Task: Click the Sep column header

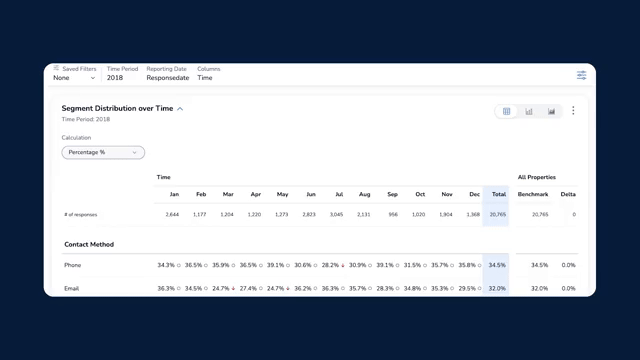Action: point(393,194)
